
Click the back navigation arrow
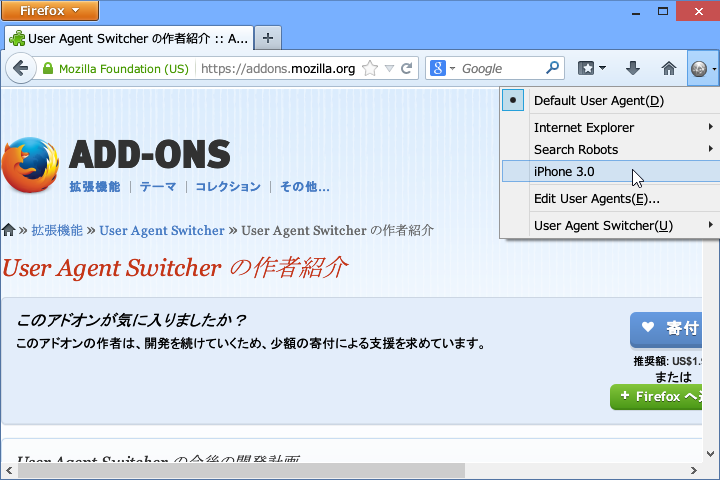(21, 68)
